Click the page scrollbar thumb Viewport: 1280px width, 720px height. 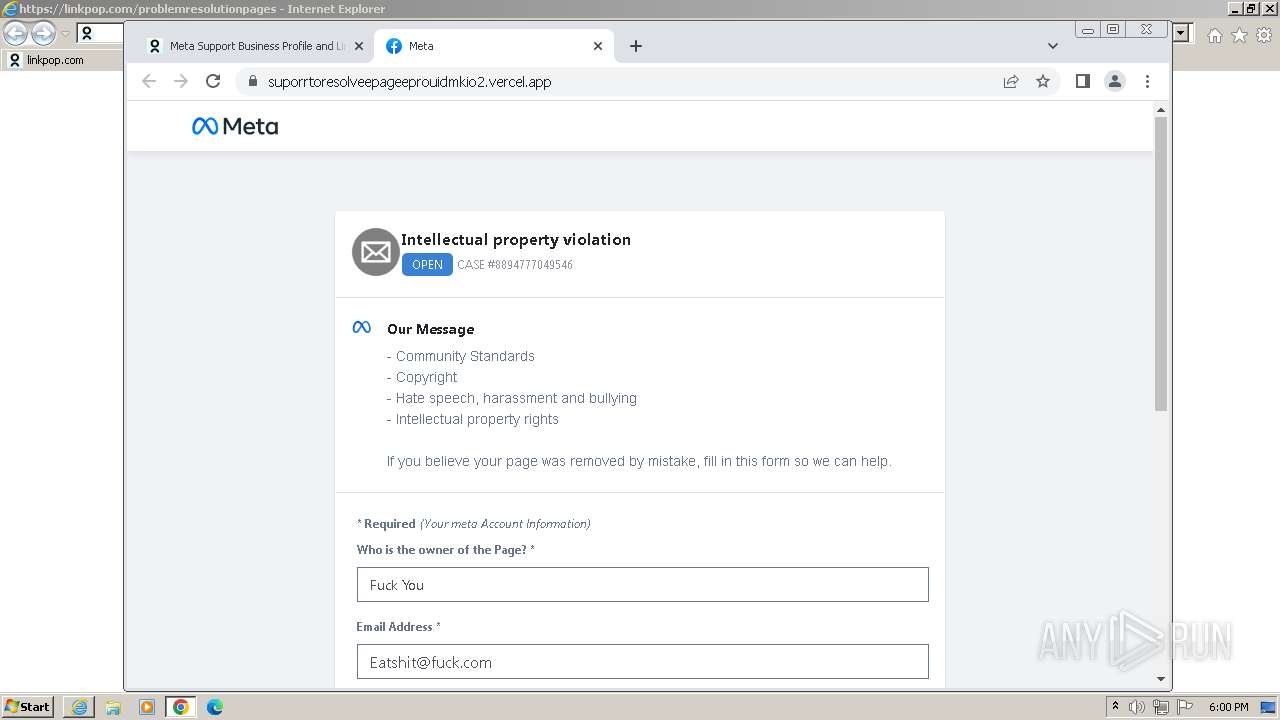click(x=1161, y=264)
